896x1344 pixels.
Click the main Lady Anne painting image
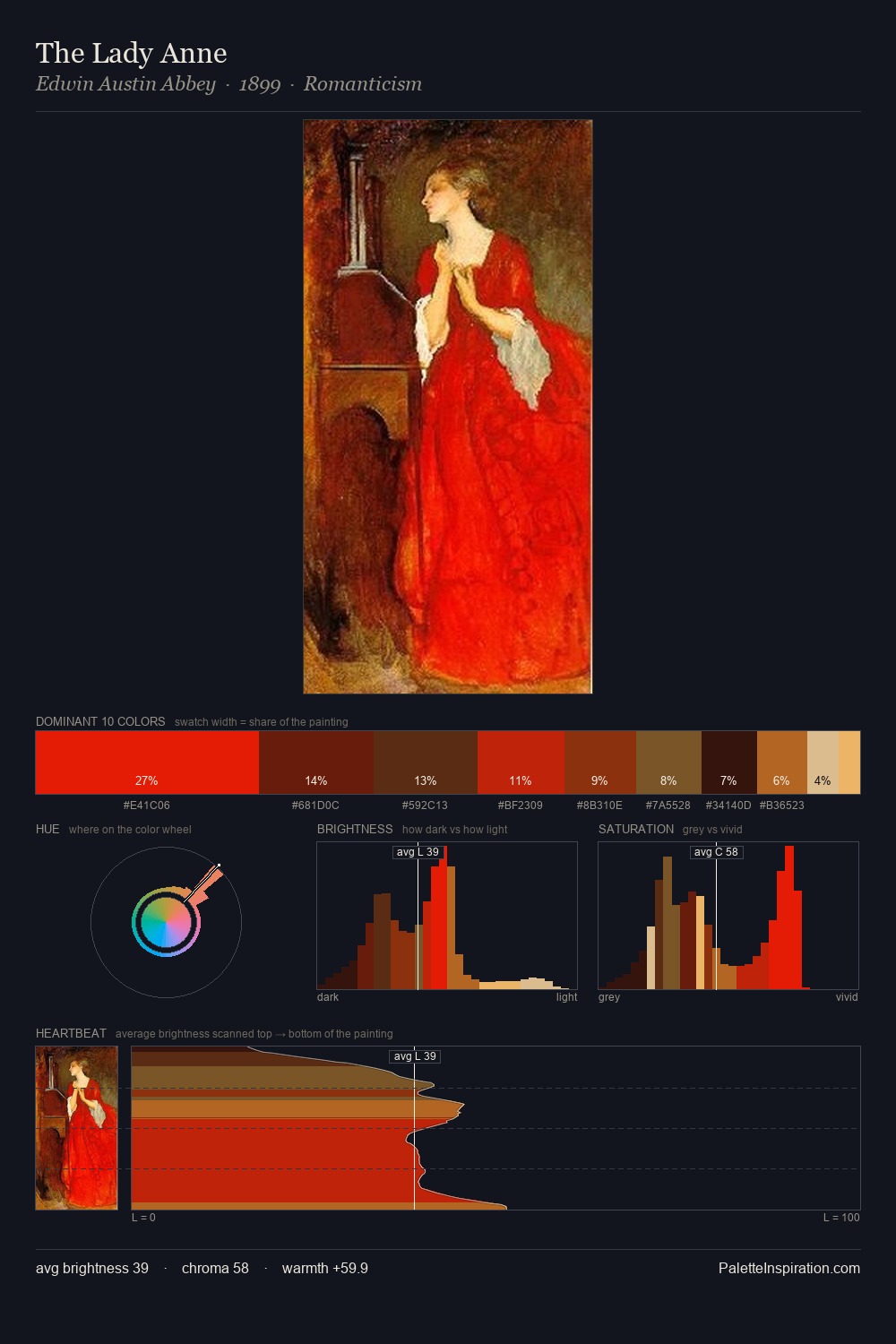pyautogui.click(x=448, y=407)
